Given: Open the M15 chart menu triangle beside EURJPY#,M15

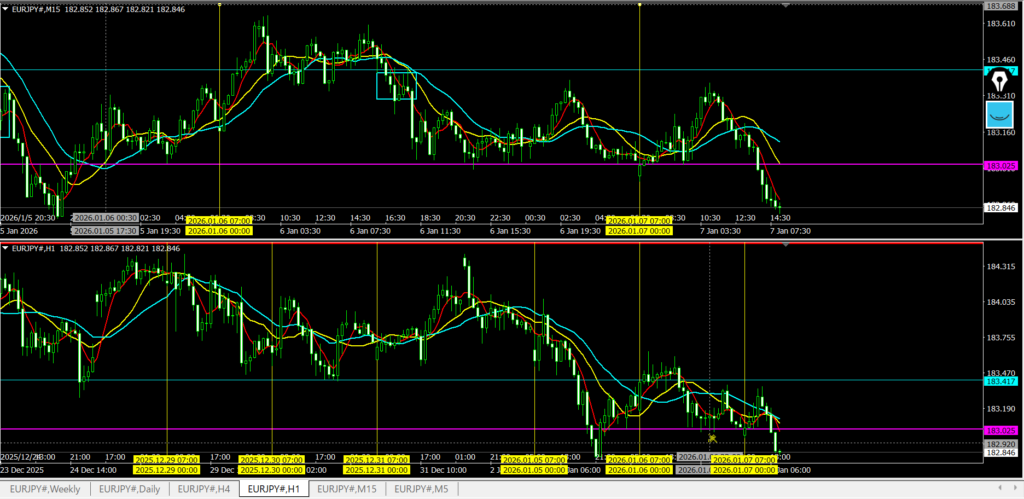Looking at the screenshot, I should point(7,7).
